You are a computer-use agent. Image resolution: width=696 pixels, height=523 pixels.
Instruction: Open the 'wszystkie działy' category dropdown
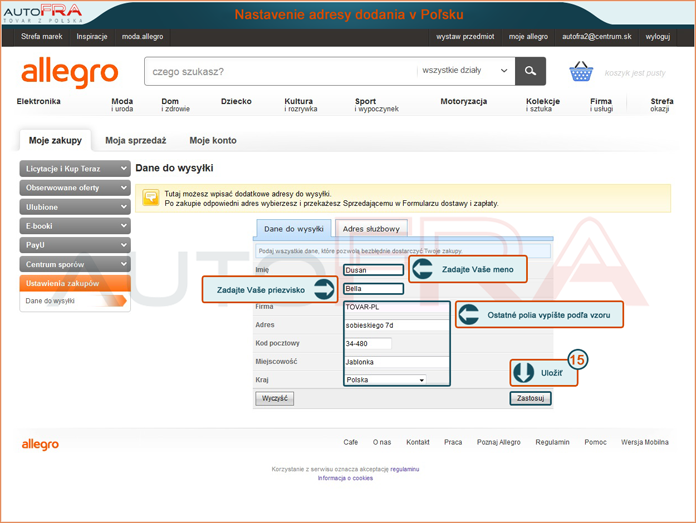pyautogui.click(x=465, y=71)
